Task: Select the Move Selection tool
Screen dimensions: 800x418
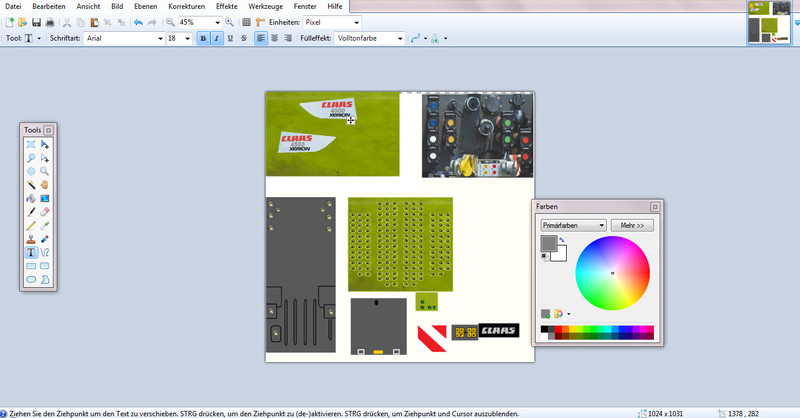Action: point(45,158)
